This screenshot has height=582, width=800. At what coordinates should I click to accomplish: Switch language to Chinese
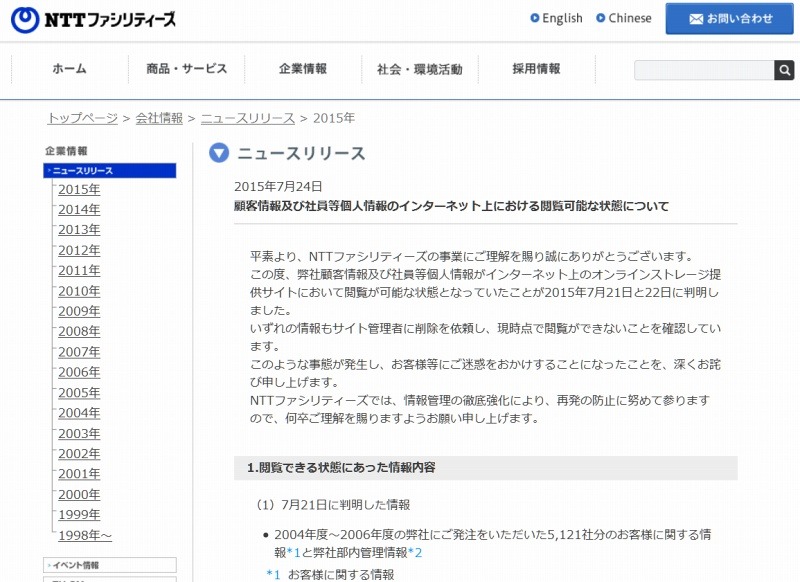click(x=630, y=18)
